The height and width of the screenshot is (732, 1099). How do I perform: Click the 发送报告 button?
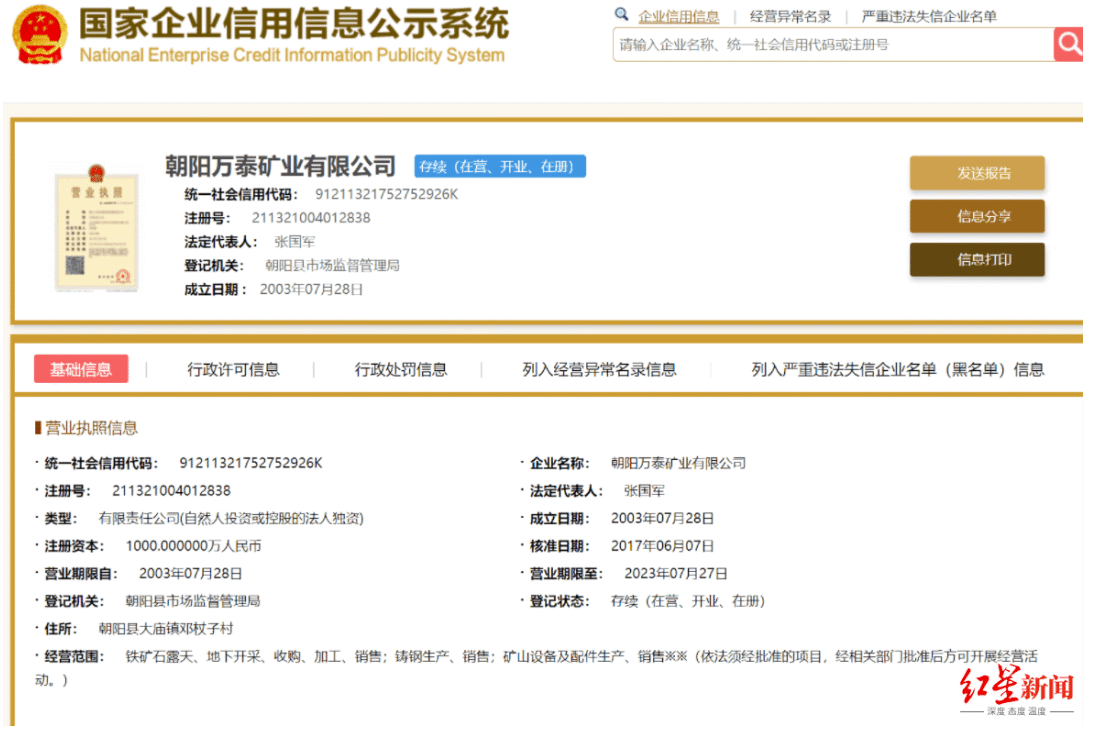pos(976,172)
